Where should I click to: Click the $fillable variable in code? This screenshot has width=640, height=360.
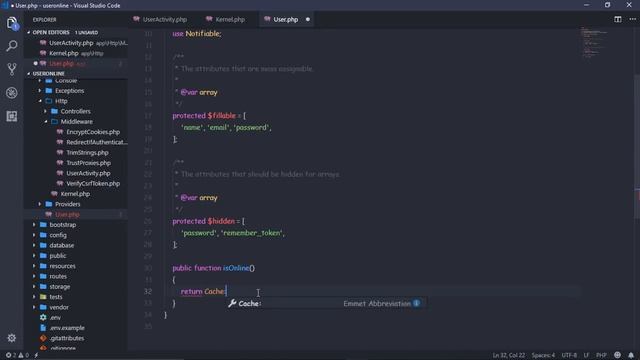pos(222,116)
